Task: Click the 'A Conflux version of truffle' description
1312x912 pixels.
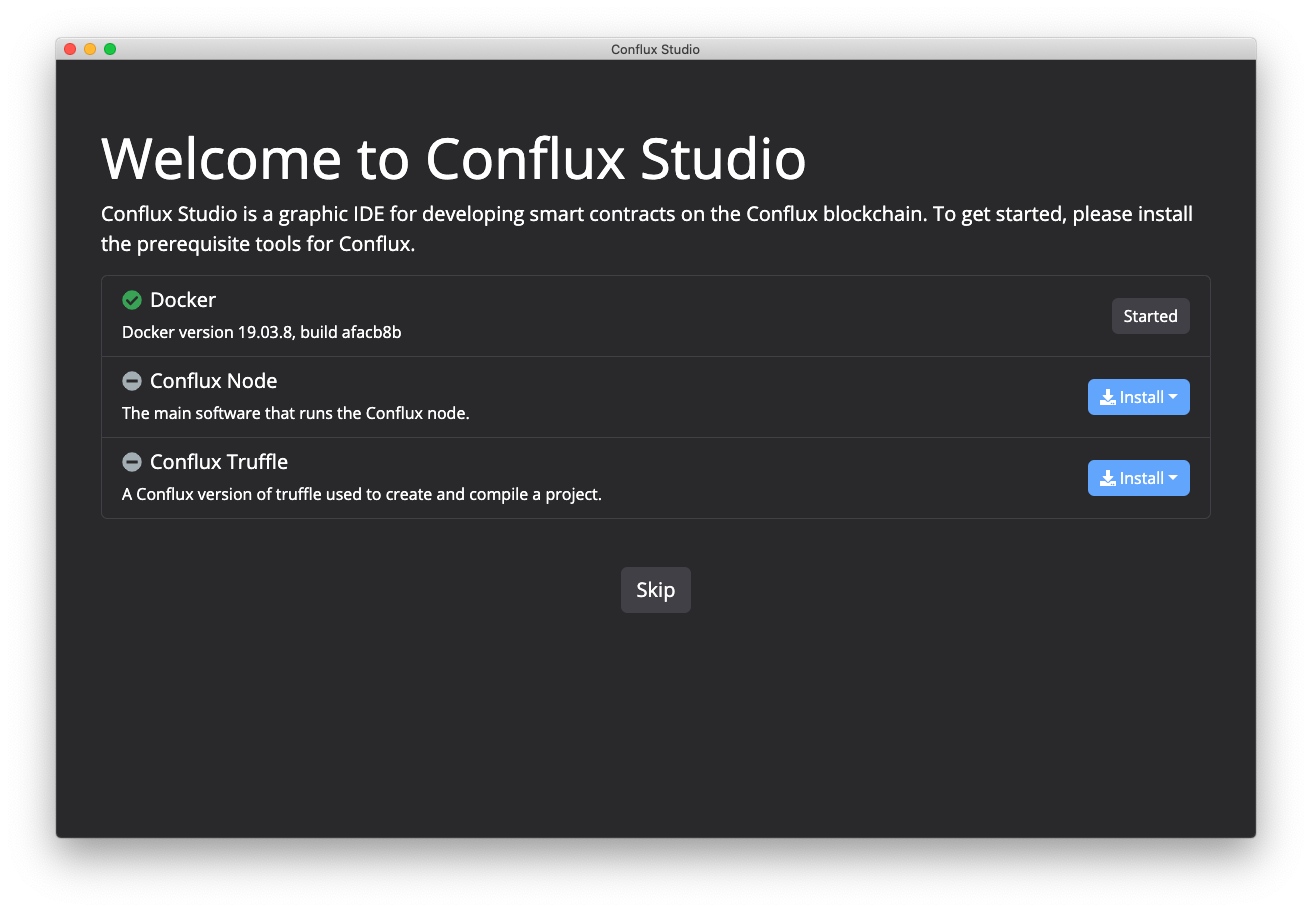Action: [362, 494]
